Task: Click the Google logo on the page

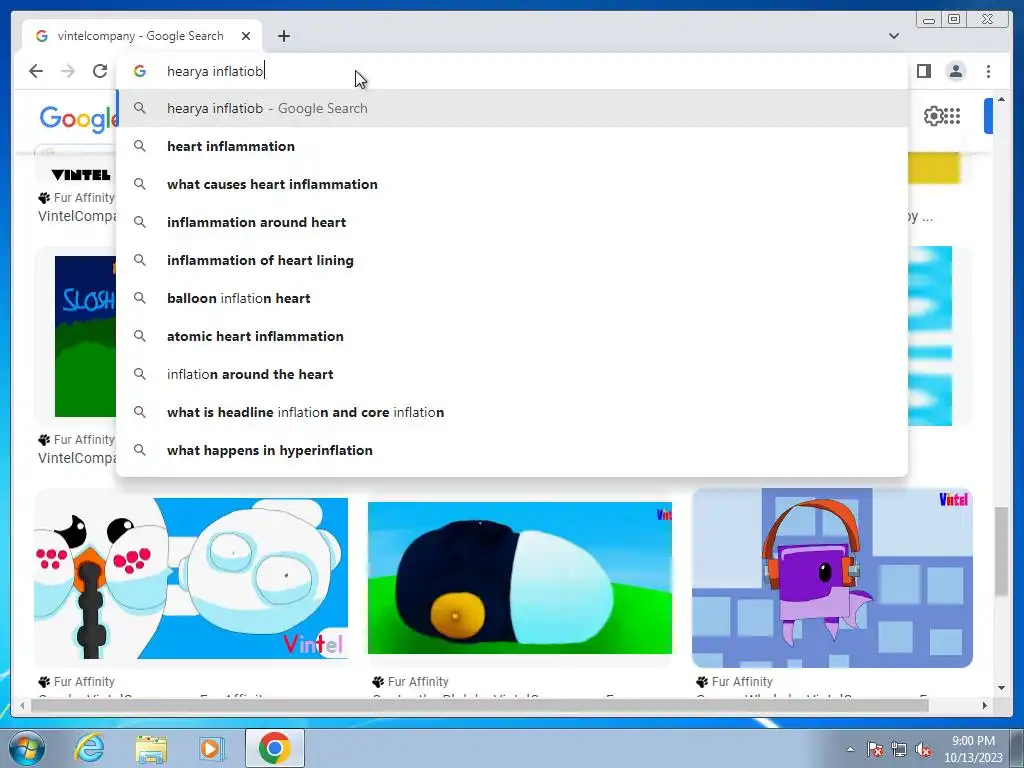Action: (78, 119)
